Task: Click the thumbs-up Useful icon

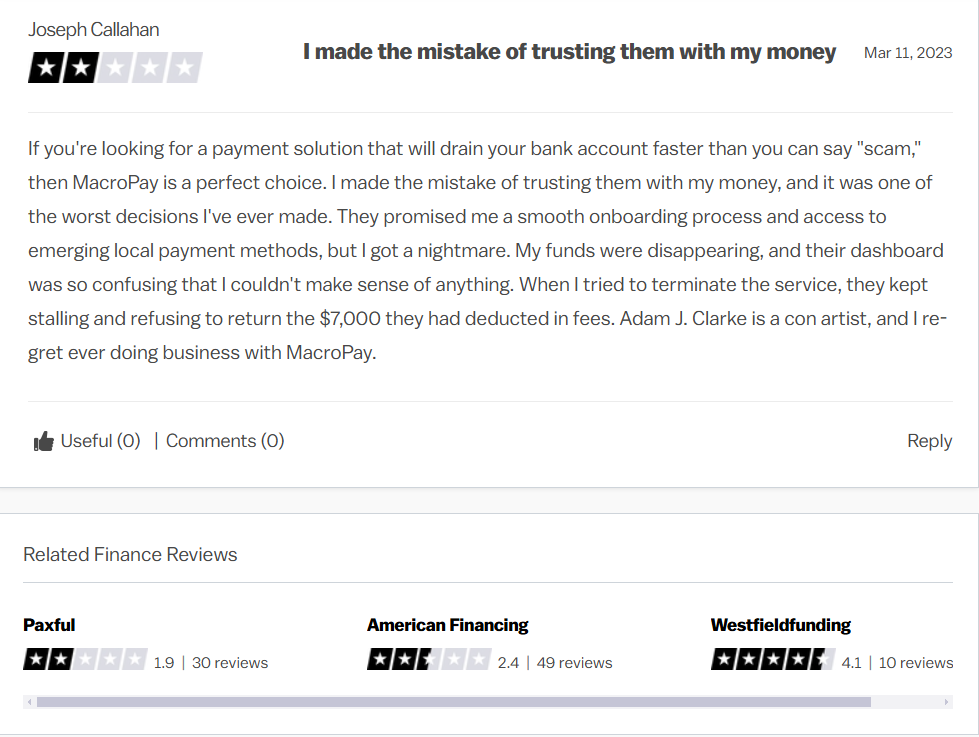Action: click(44, 442)
